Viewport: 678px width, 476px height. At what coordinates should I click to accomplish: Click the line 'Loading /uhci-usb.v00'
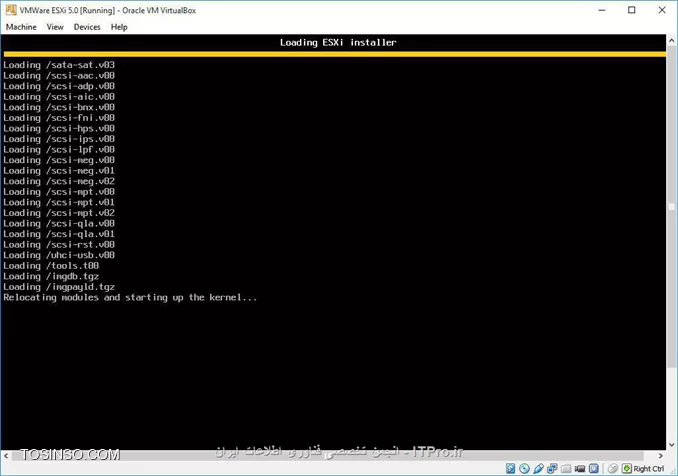click(59, 255)
